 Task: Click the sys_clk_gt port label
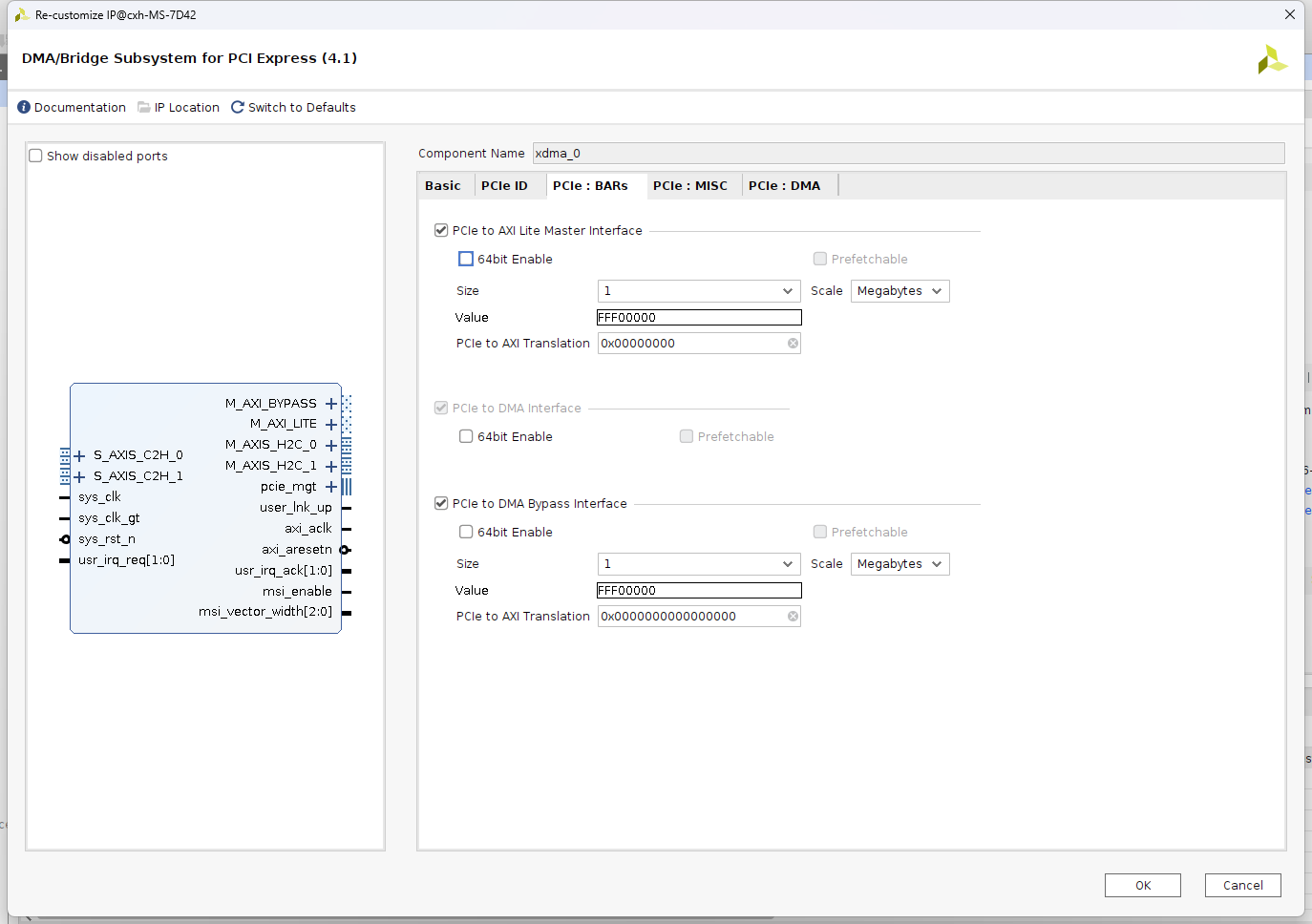[x=109, y=518]
